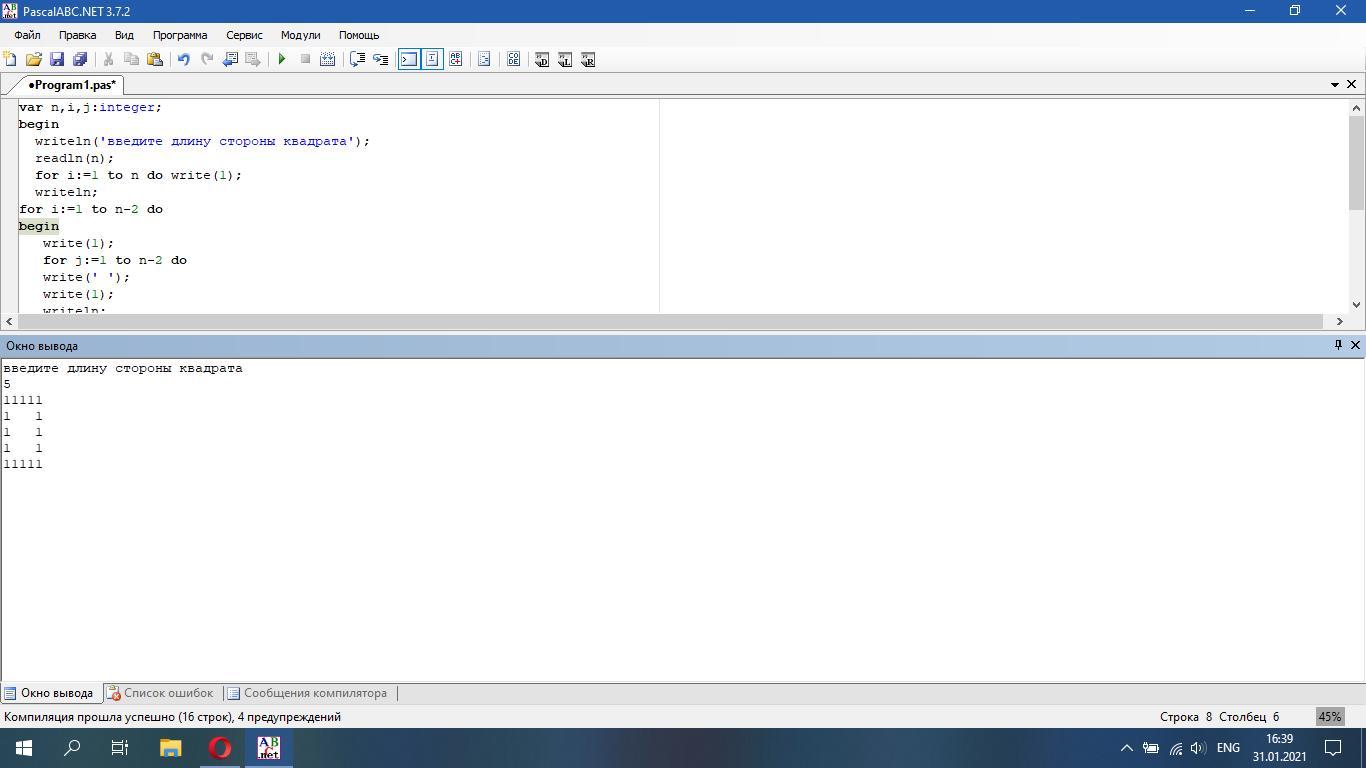Pin or auto-hide the output window
The width and height of the screenshot is (1366, 768).
[1338, 345]
